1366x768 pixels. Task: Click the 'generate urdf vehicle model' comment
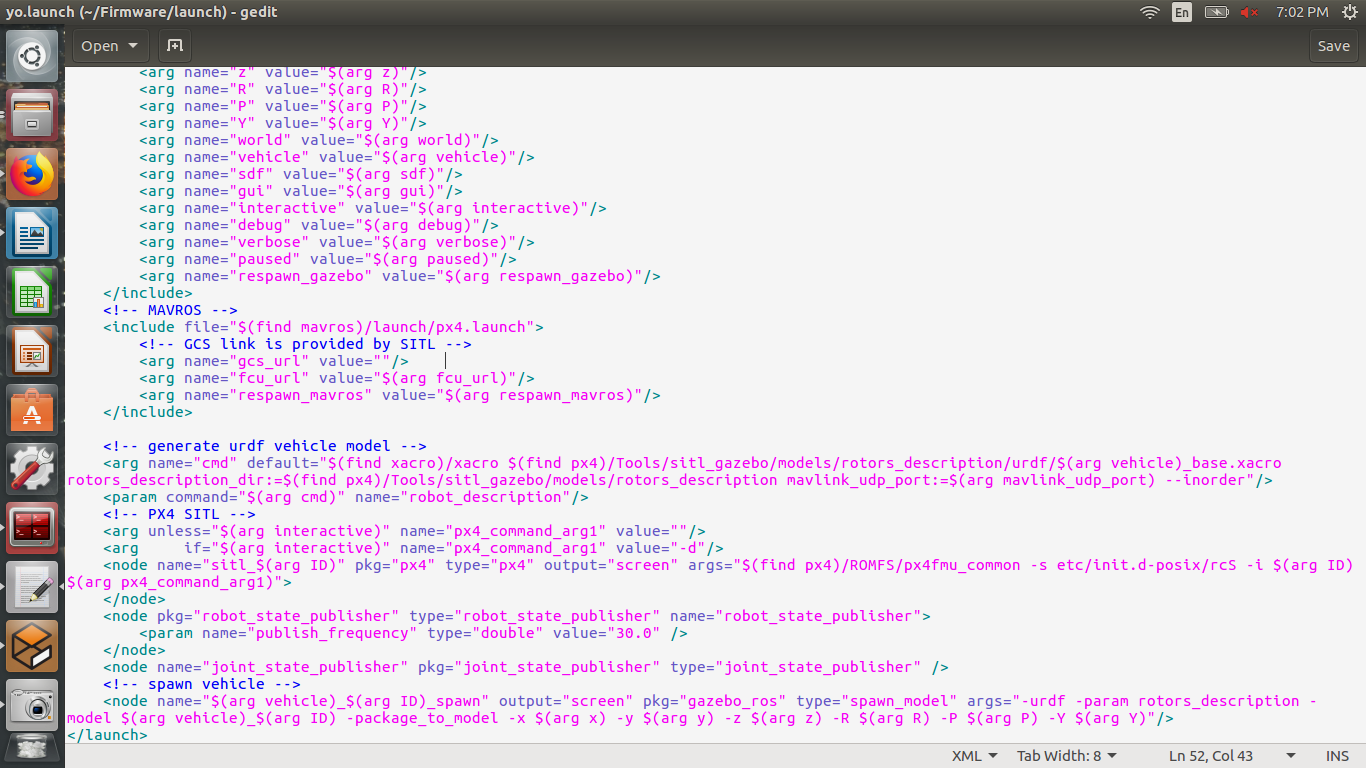click(x=265, y=446)
